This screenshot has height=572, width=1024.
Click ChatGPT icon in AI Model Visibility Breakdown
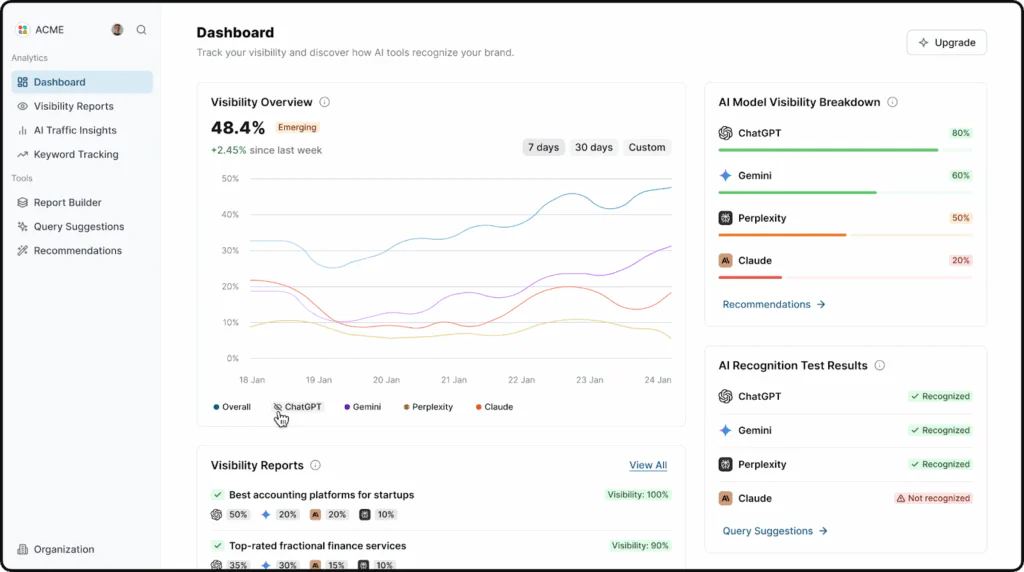click(x=726, y=133)
